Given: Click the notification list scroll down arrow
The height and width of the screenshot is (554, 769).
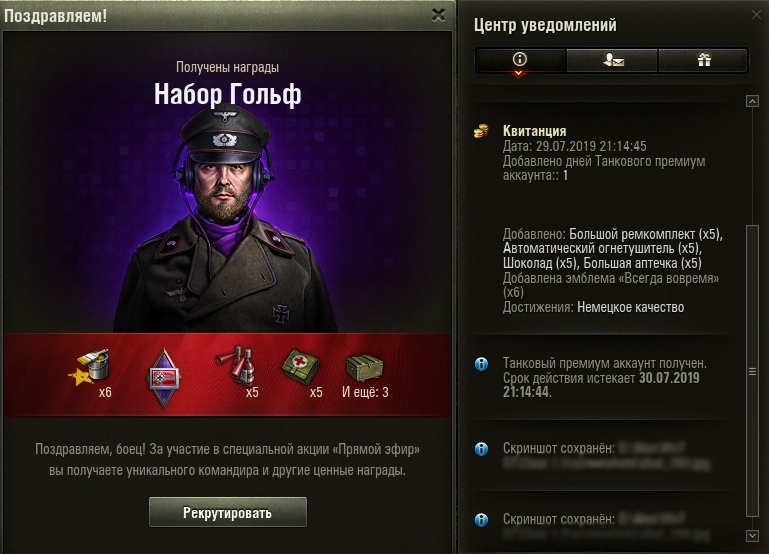Looking at the screenshot, I should tap(752, 536).
